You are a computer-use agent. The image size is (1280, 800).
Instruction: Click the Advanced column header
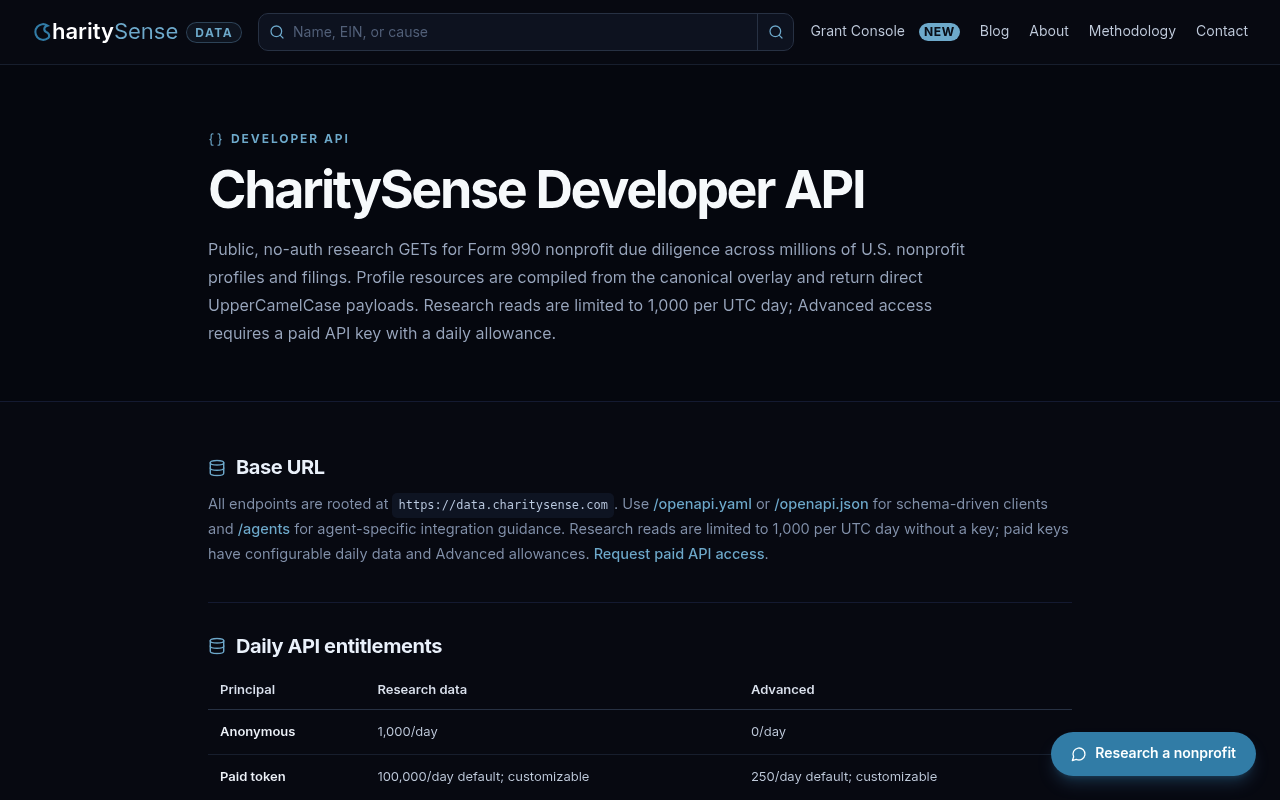[x=783, y=690]
